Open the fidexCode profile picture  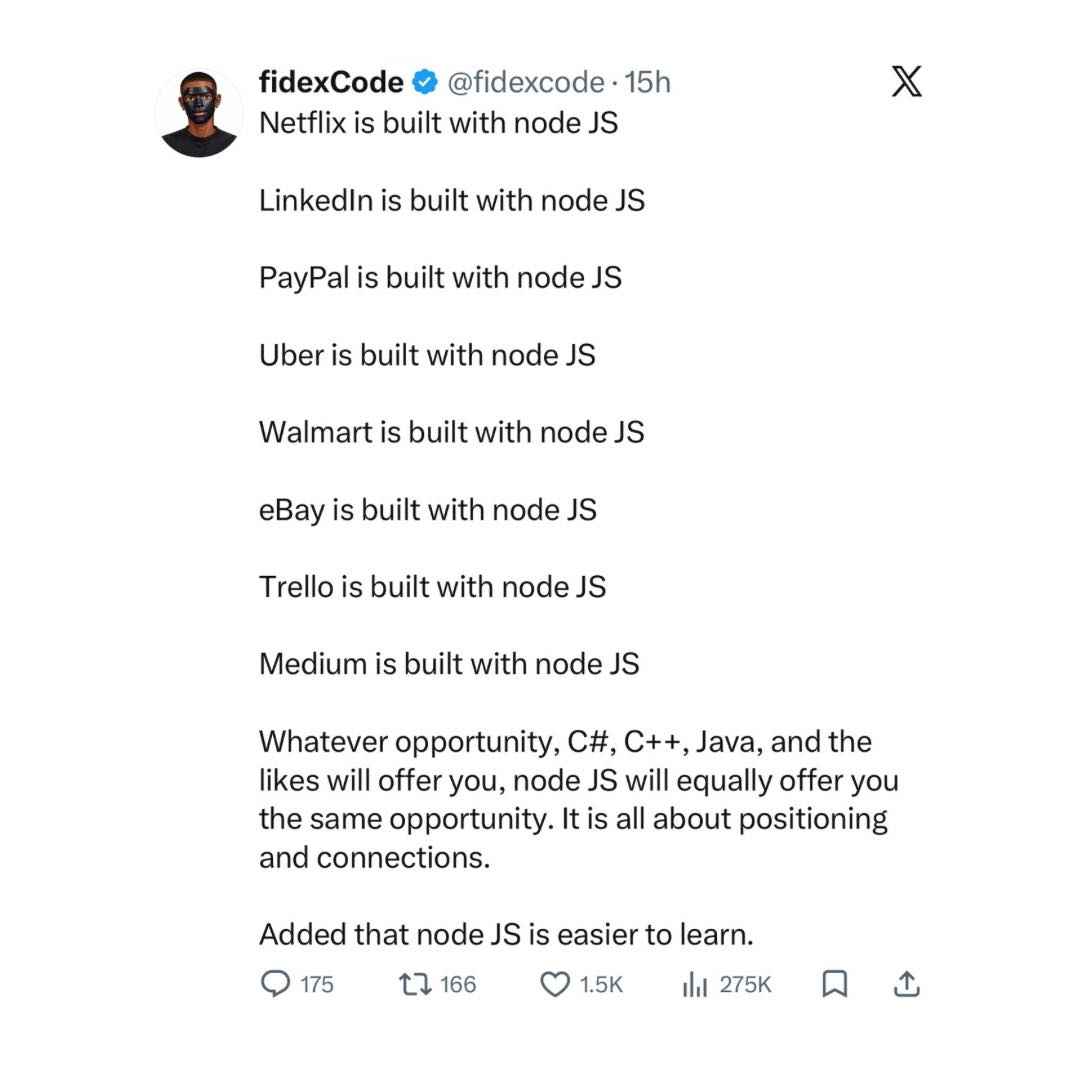199,113
